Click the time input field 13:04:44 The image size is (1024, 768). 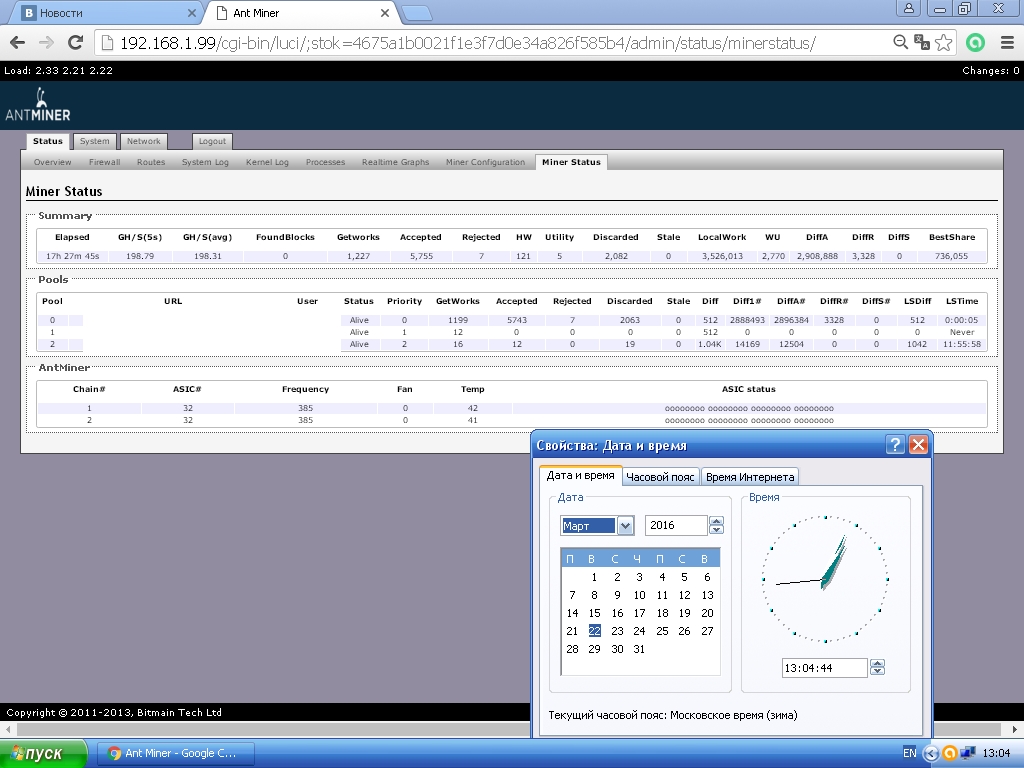click(x=824, y=668)
